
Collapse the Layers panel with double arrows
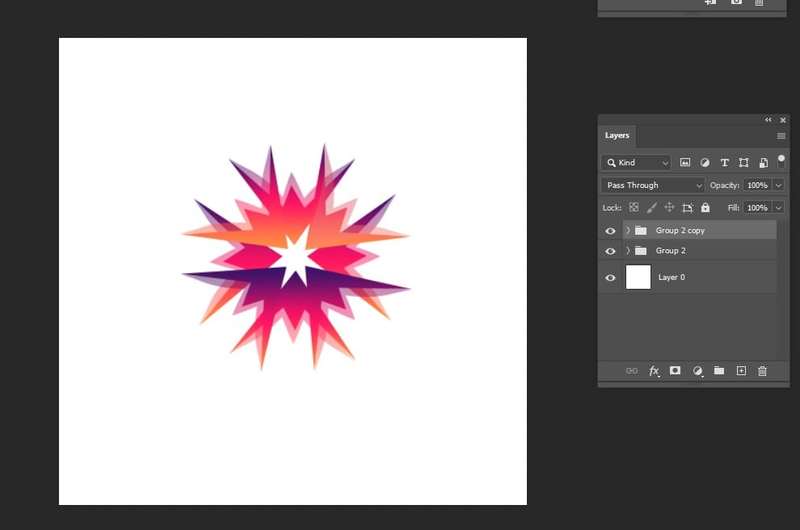click(x=768, y=120)
